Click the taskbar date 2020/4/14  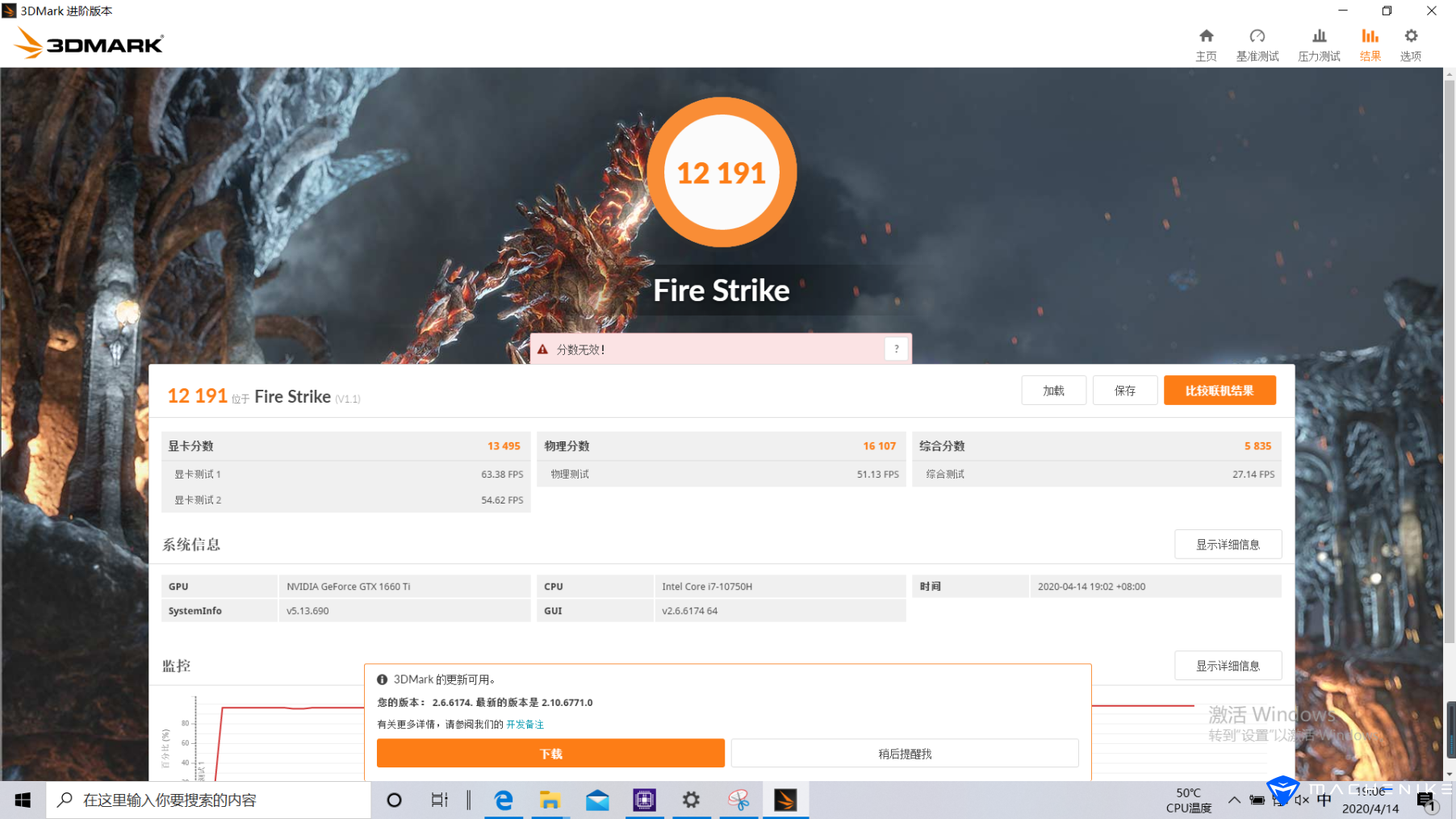[x=1370, y=809]
